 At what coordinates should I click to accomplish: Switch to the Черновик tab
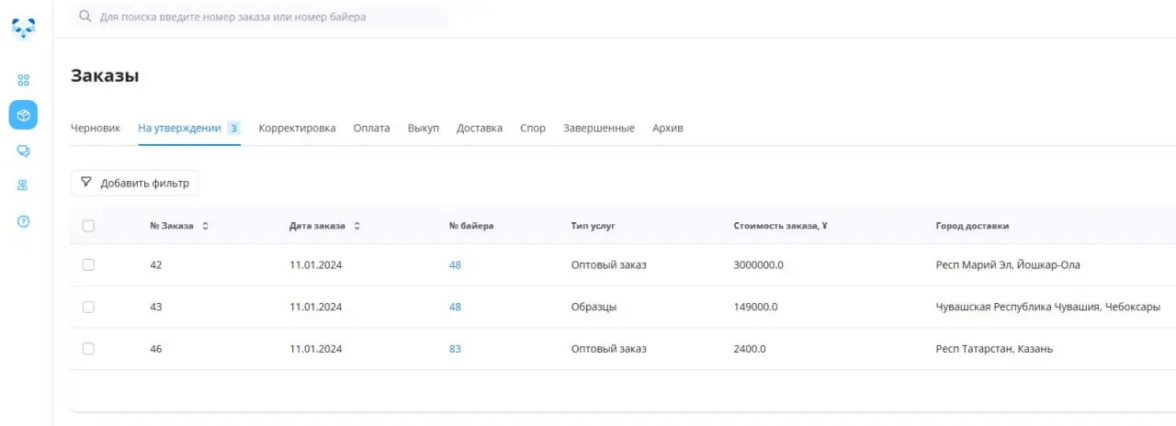point(95,128)
